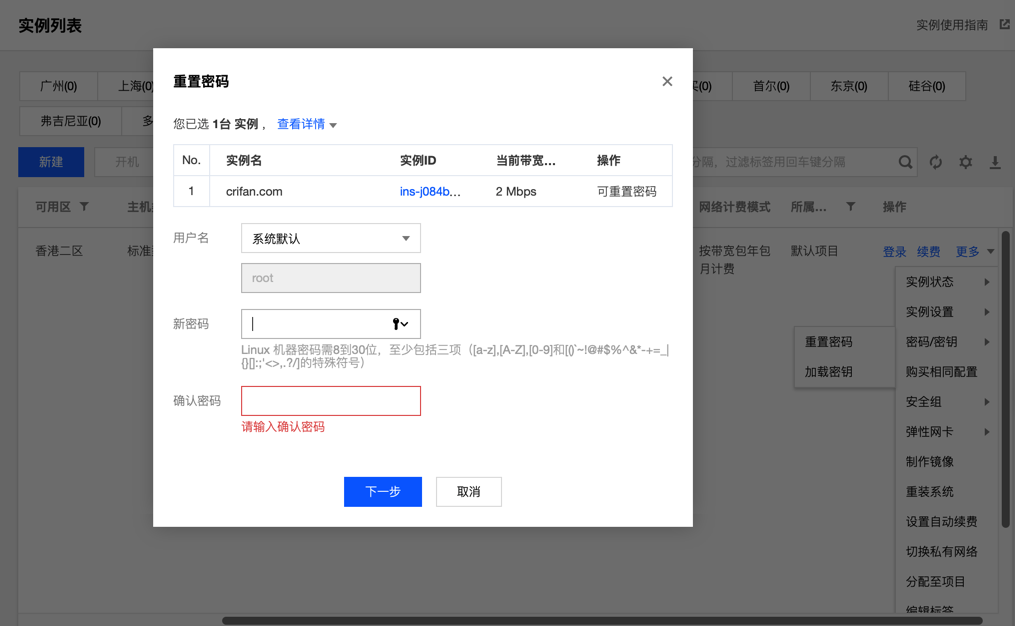This screenshot has width=1015, height=626.
Task: Switch to 东京(0) region tab
Action: [849, 86]
